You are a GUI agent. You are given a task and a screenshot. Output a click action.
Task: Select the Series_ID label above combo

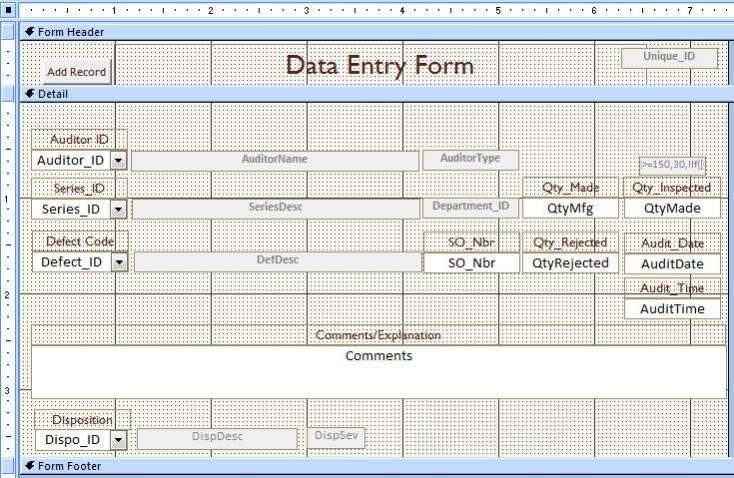tap(79, 188)
